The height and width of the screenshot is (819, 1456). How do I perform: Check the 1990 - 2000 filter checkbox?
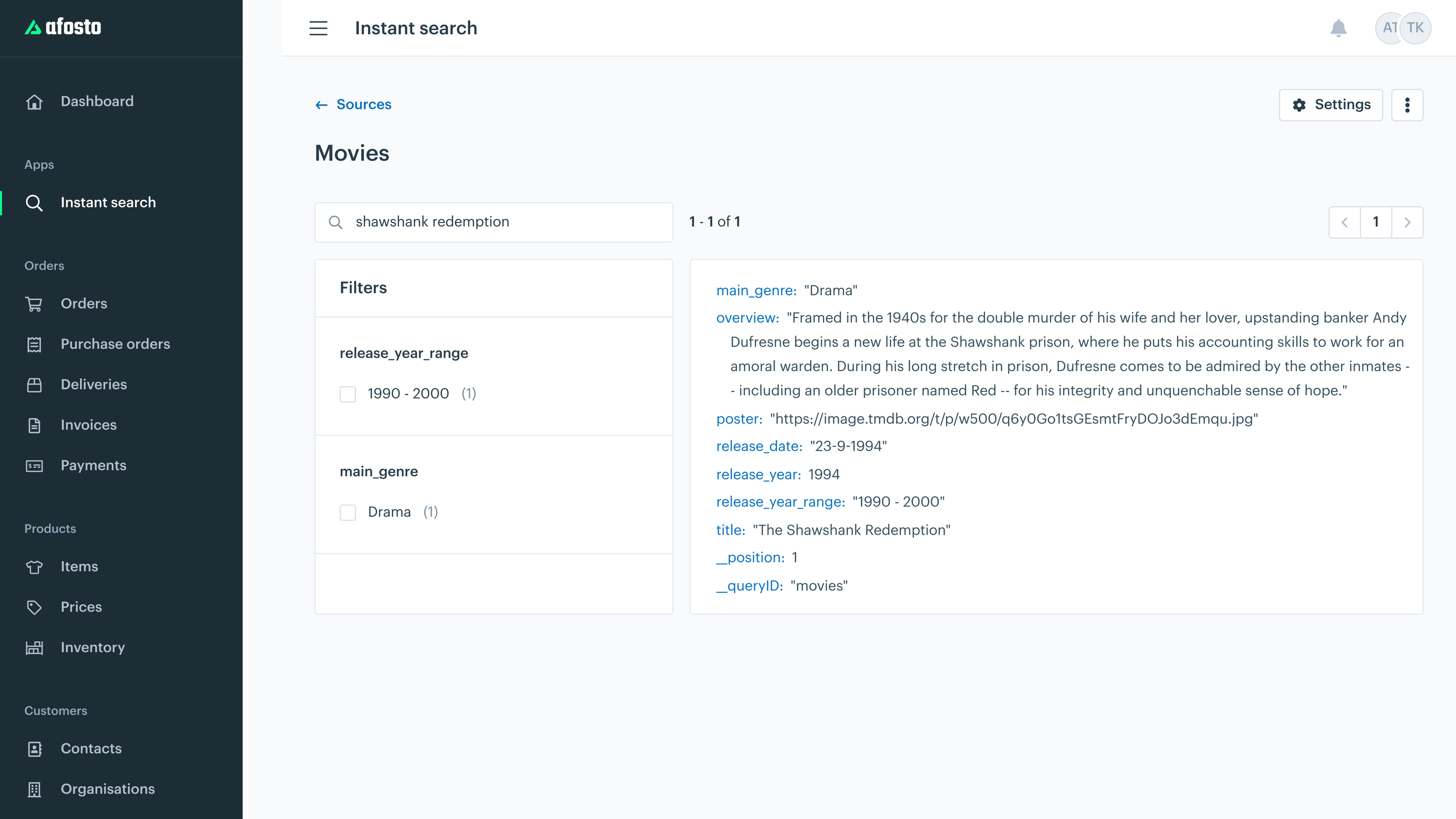click(348, 394)
